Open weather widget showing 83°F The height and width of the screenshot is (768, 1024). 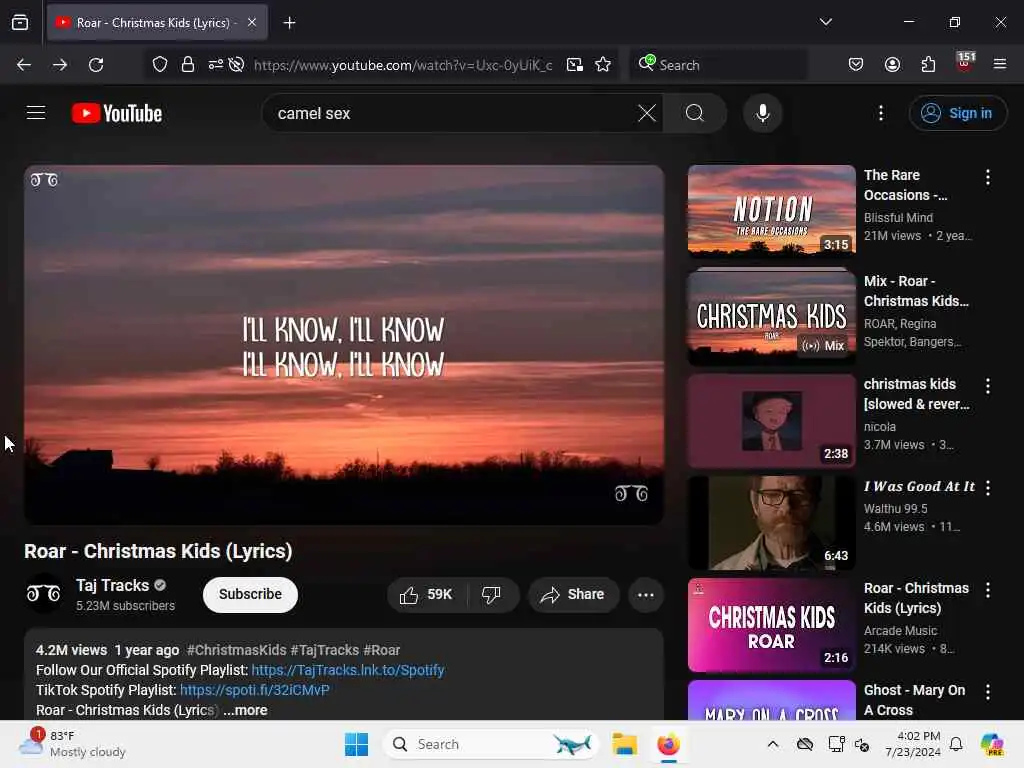pos(72,744)
